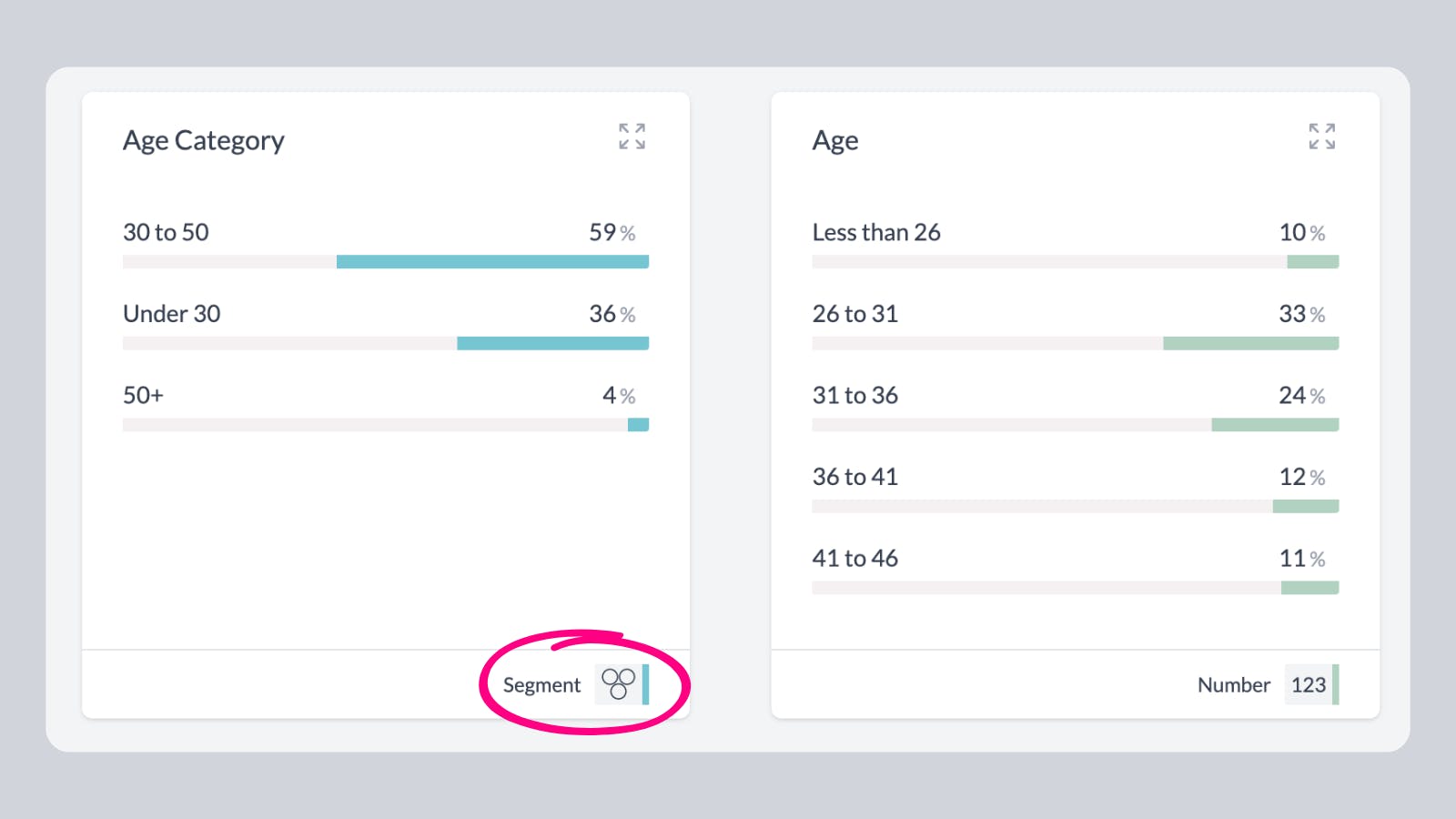The width and height of the screenshot is (1456, 819).
Task: Click the 59% value
Action: tap(612, 233)
